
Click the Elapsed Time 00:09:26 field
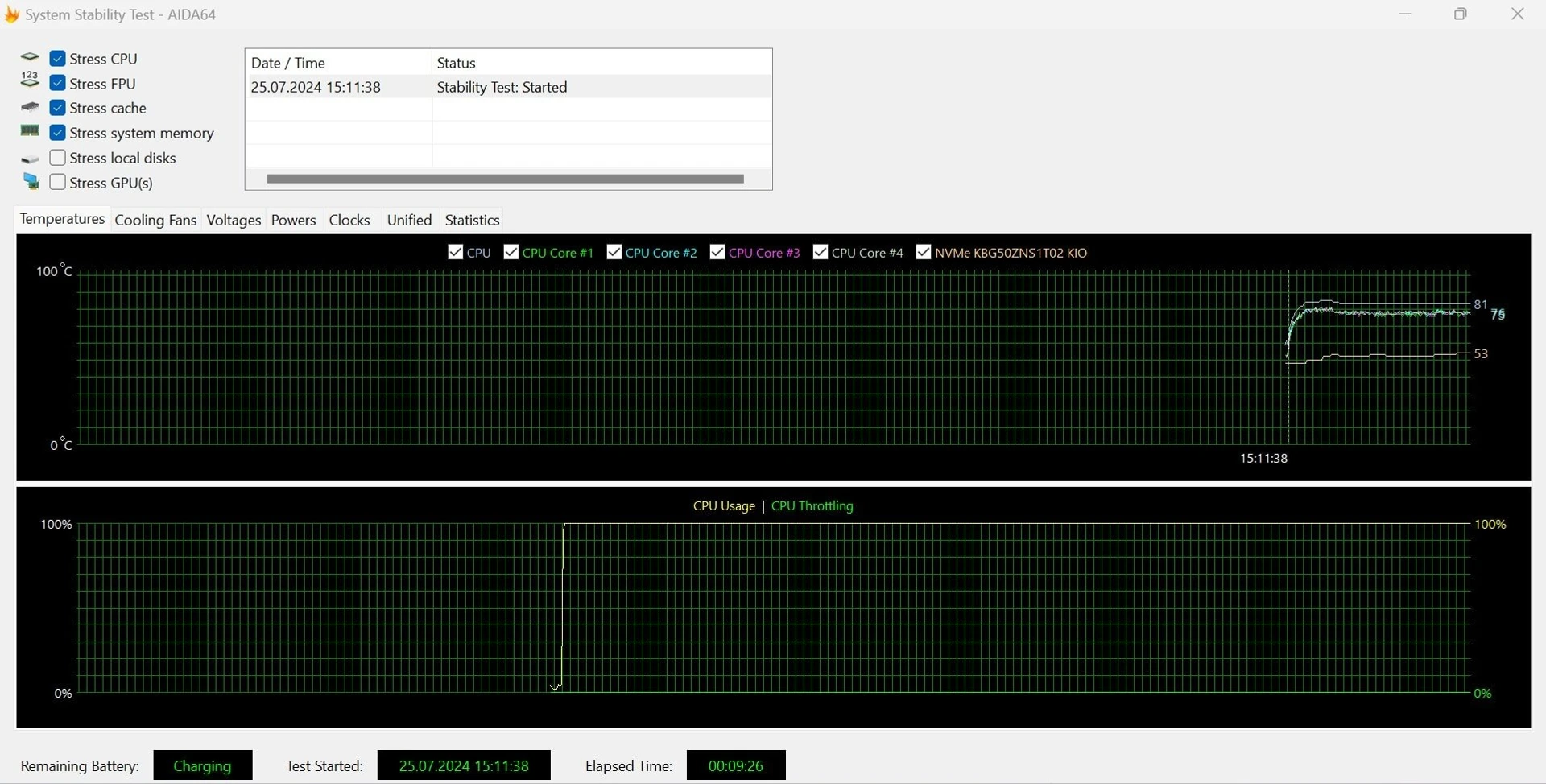[x=736, y=765]
